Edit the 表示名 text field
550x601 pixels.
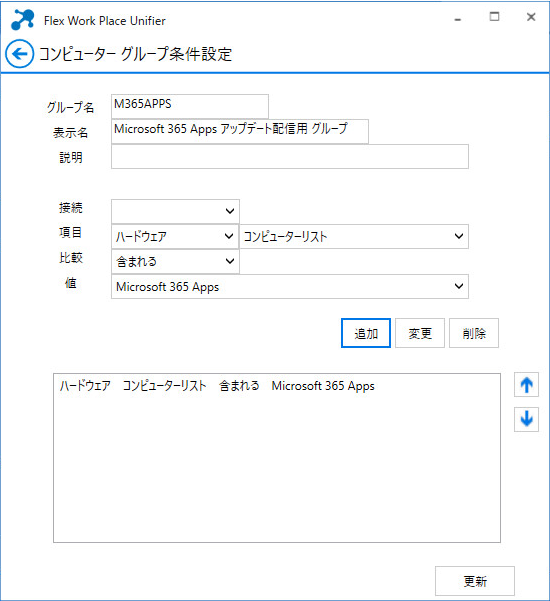(240, 131)
